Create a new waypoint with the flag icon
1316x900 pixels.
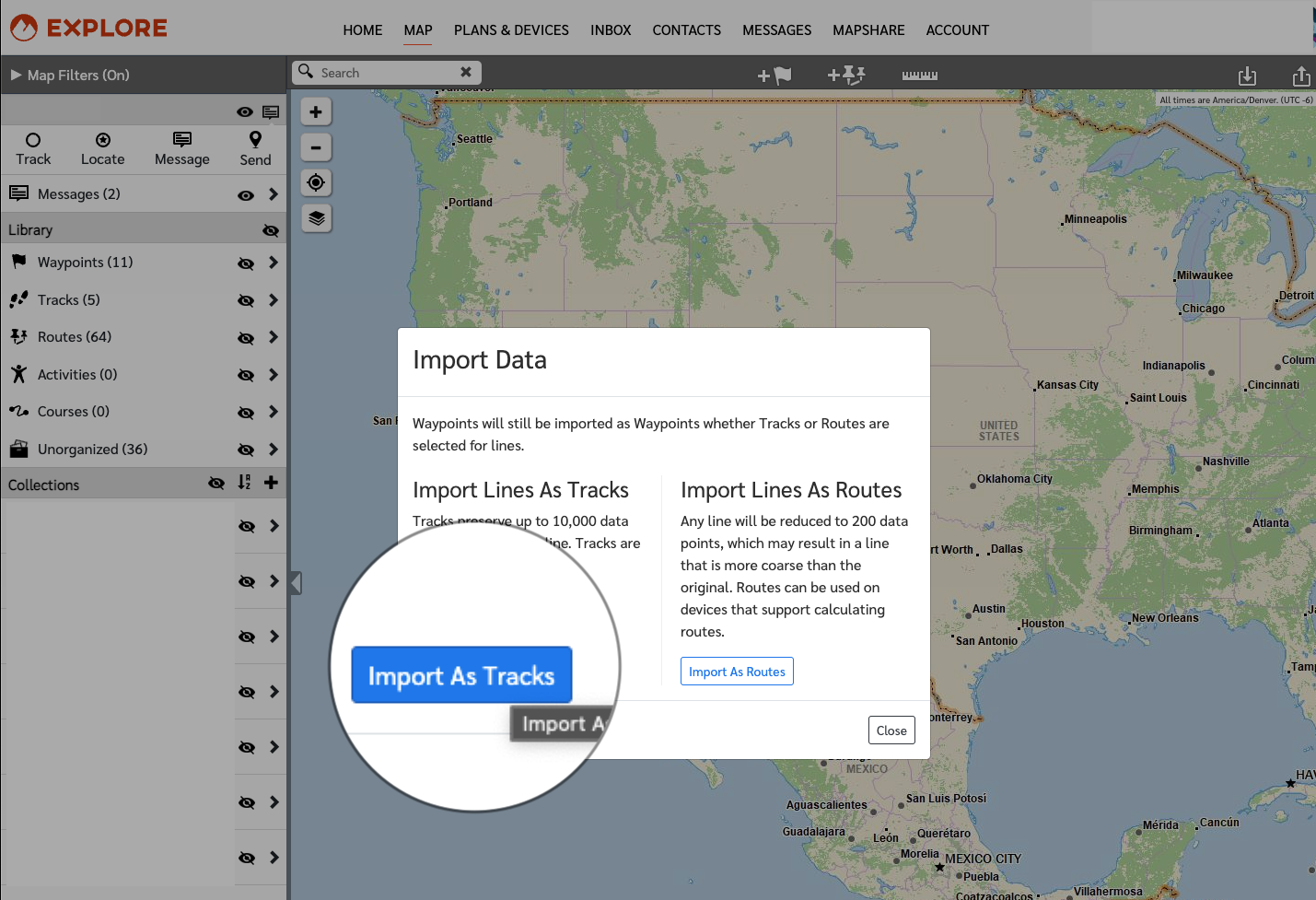[774, 75]
